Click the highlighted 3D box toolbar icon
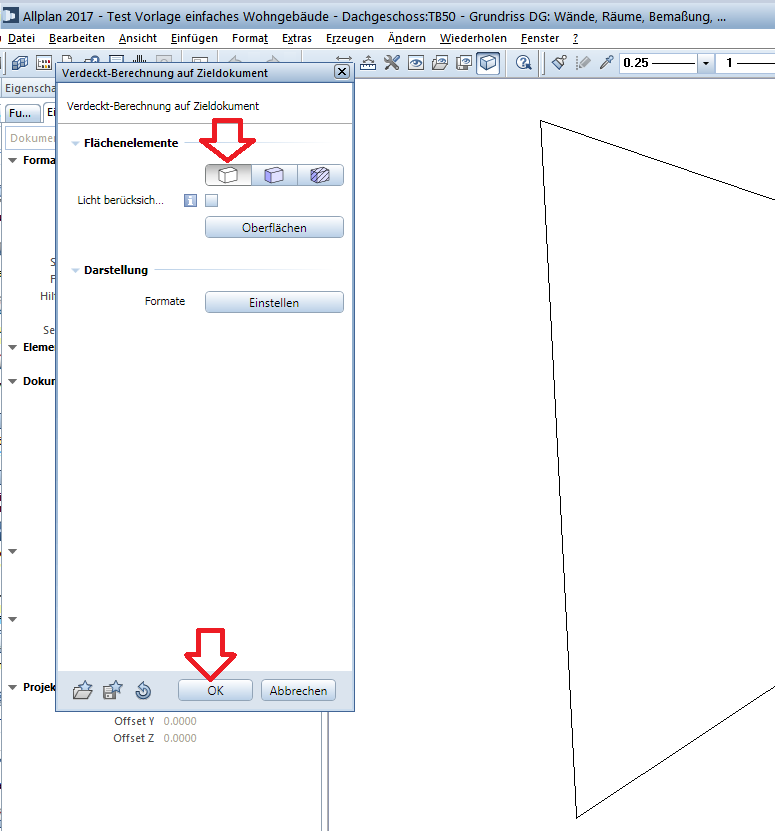This screenshot has height=831, width=775. [x=488, y=63]
